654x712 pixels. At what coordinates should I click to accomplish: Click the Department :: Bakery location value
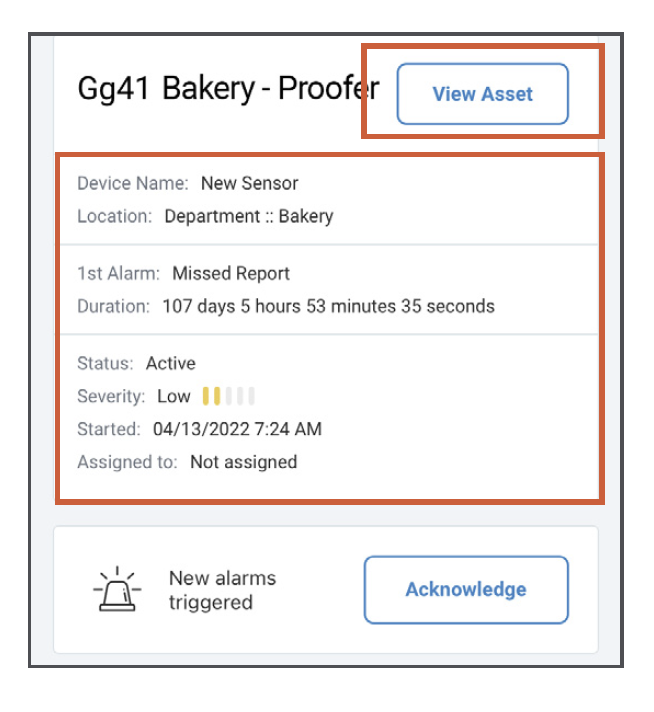[x=249, y=216]
